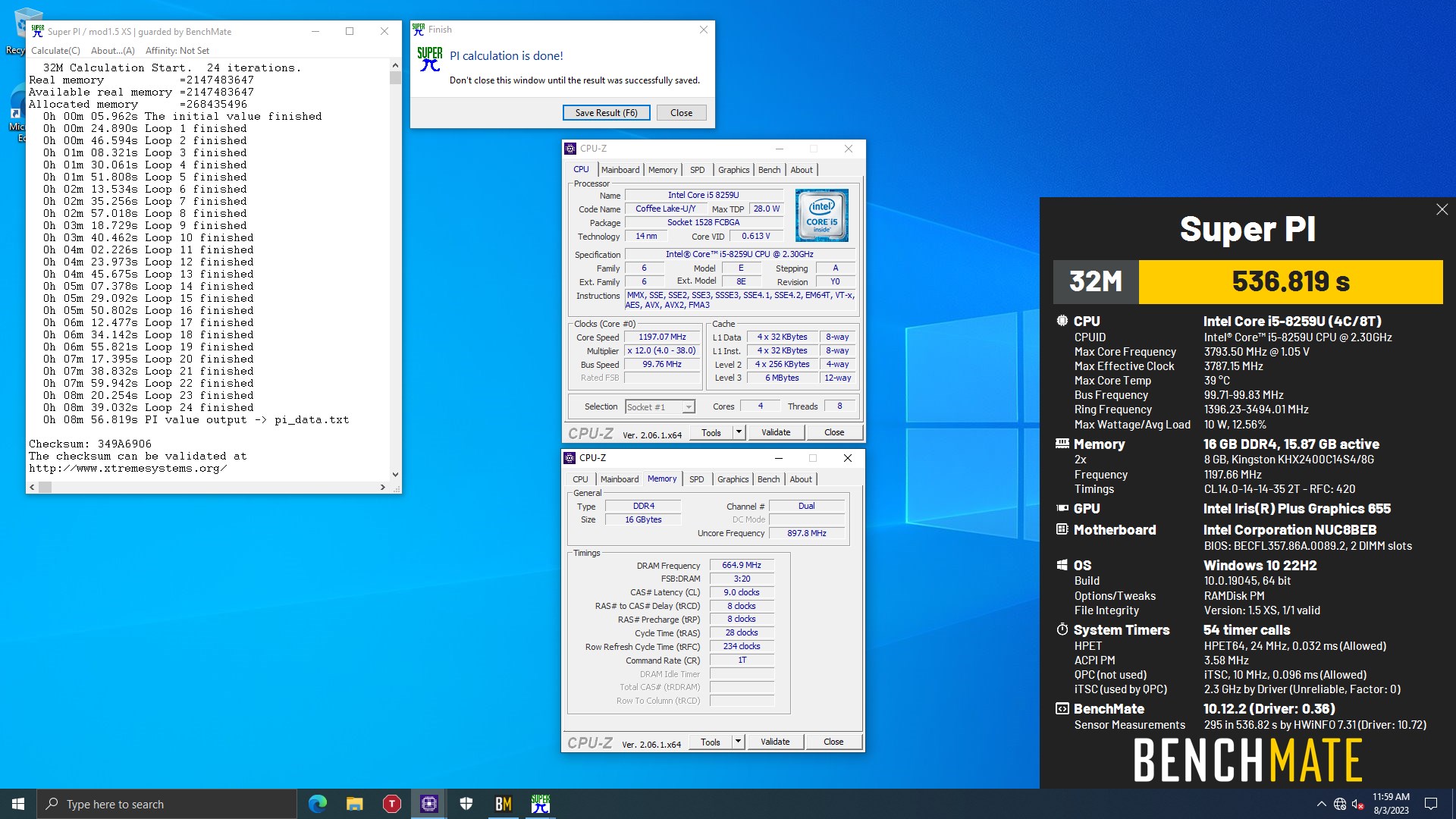
Task: Show hidden system tray icons
Action: (1322, 804)
